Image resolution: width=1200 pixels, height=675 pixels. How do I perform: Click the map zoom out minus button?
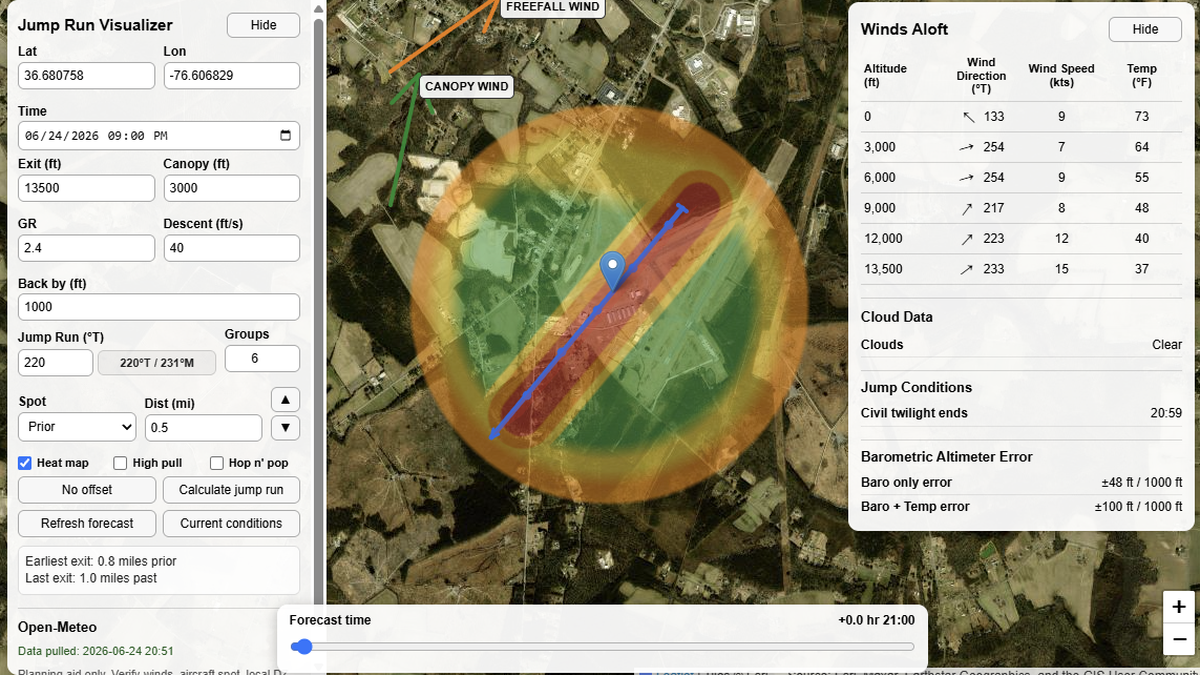1179,637
